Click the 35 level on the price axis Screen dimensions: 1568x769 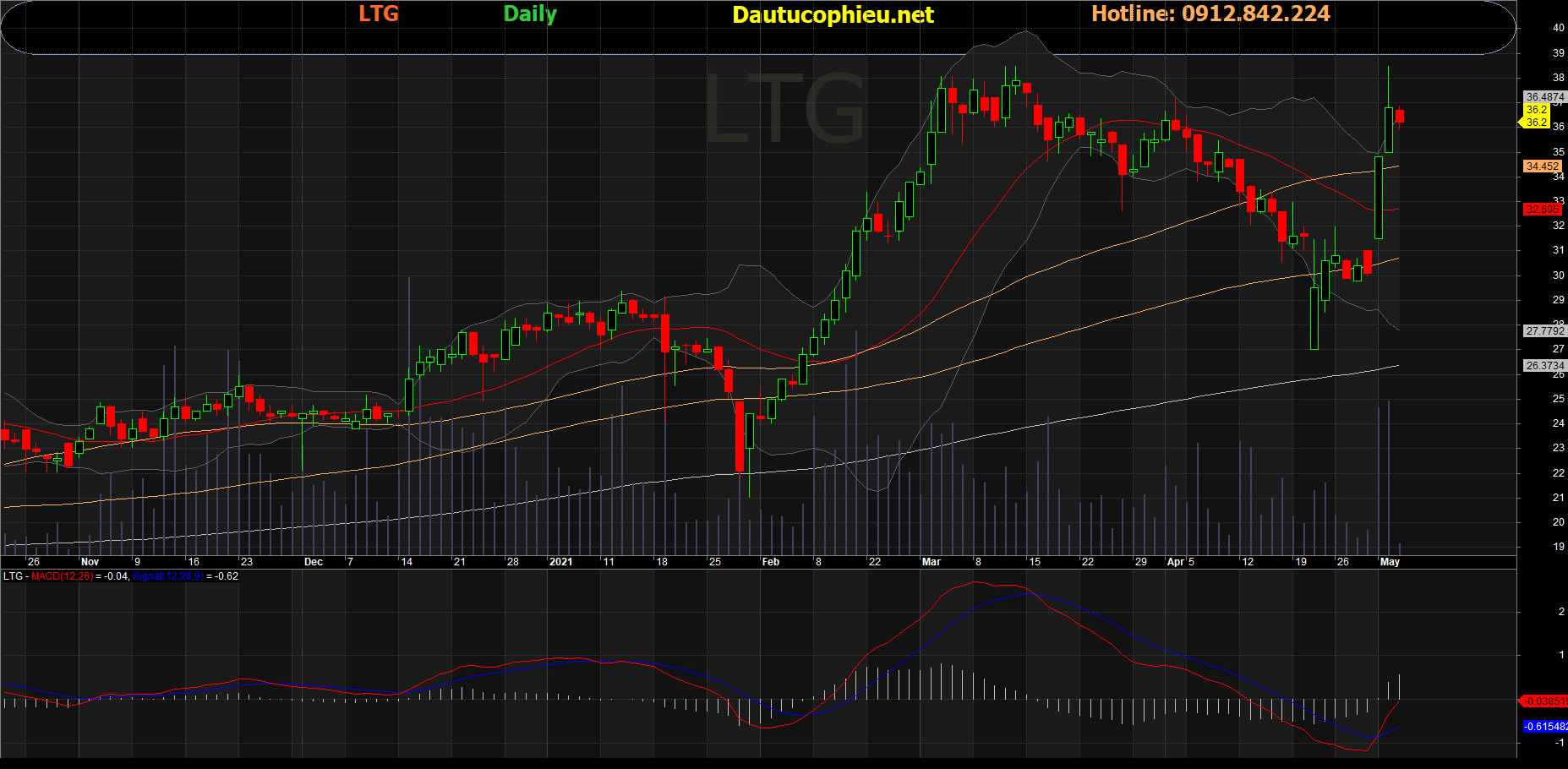pos(1558,152)
